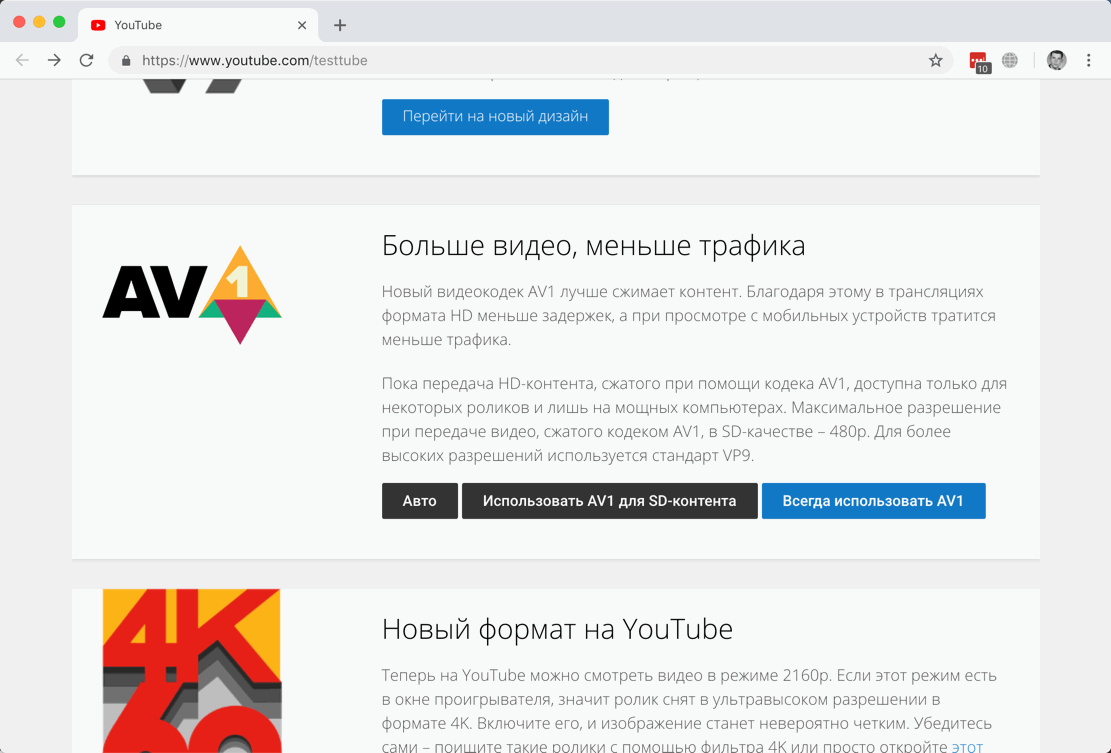Open a new tab with plus button
Viewport: 1111px width, 753px height.
(340, 26)
